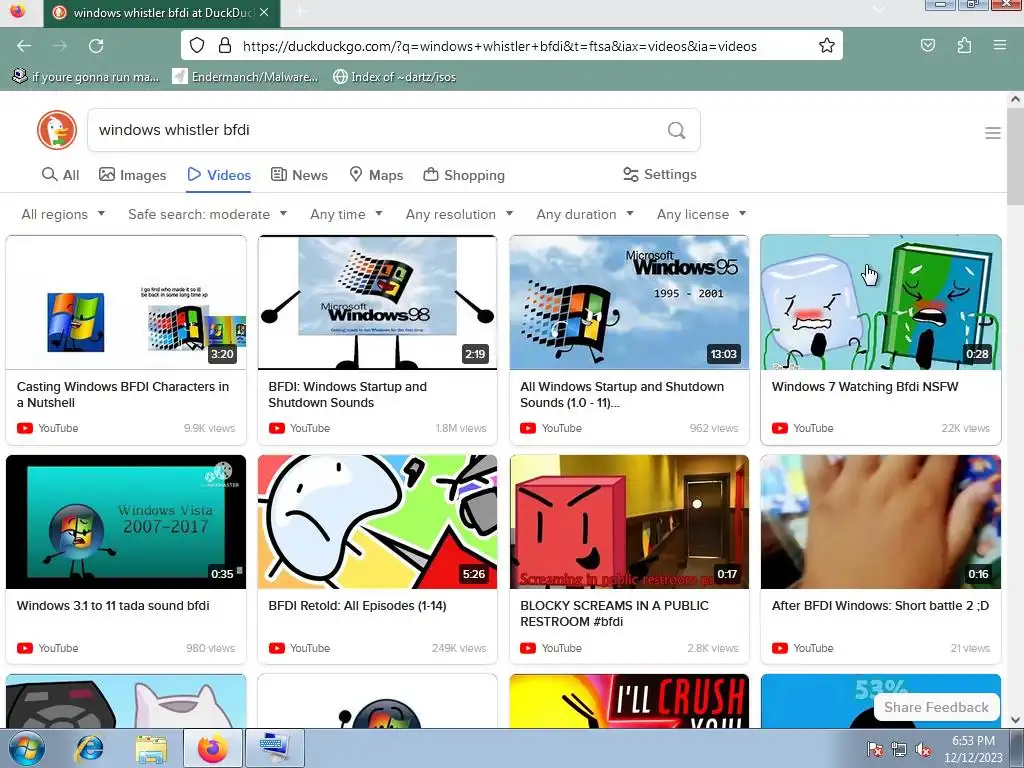Select the Videos tab

pyautogui.click(x=219, y=175)
